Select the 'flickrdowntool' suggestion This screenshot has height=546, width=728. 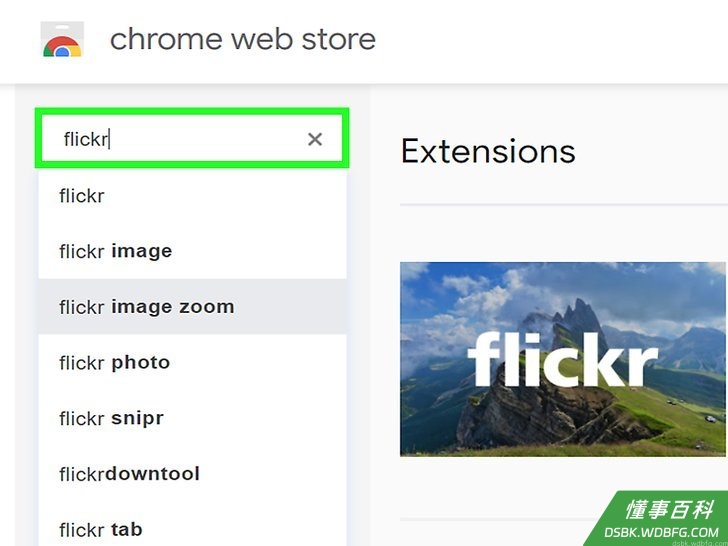(x=192, y=474)
